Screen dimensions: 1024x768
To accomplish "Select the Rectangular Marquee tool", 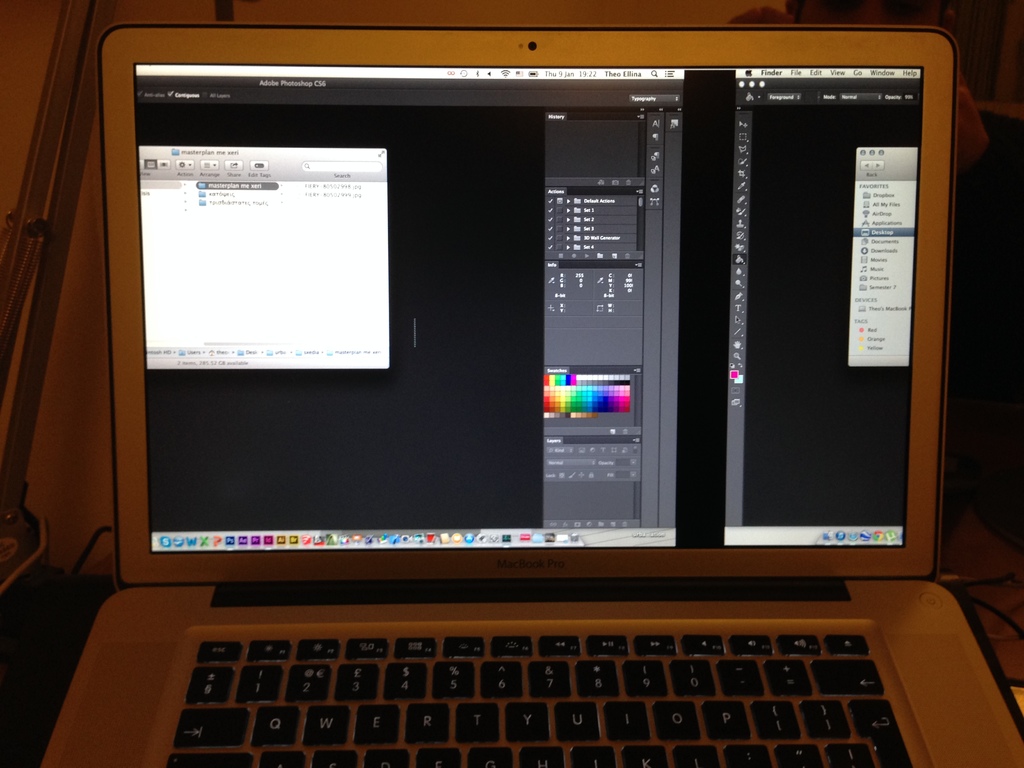I will coord(743,137).
